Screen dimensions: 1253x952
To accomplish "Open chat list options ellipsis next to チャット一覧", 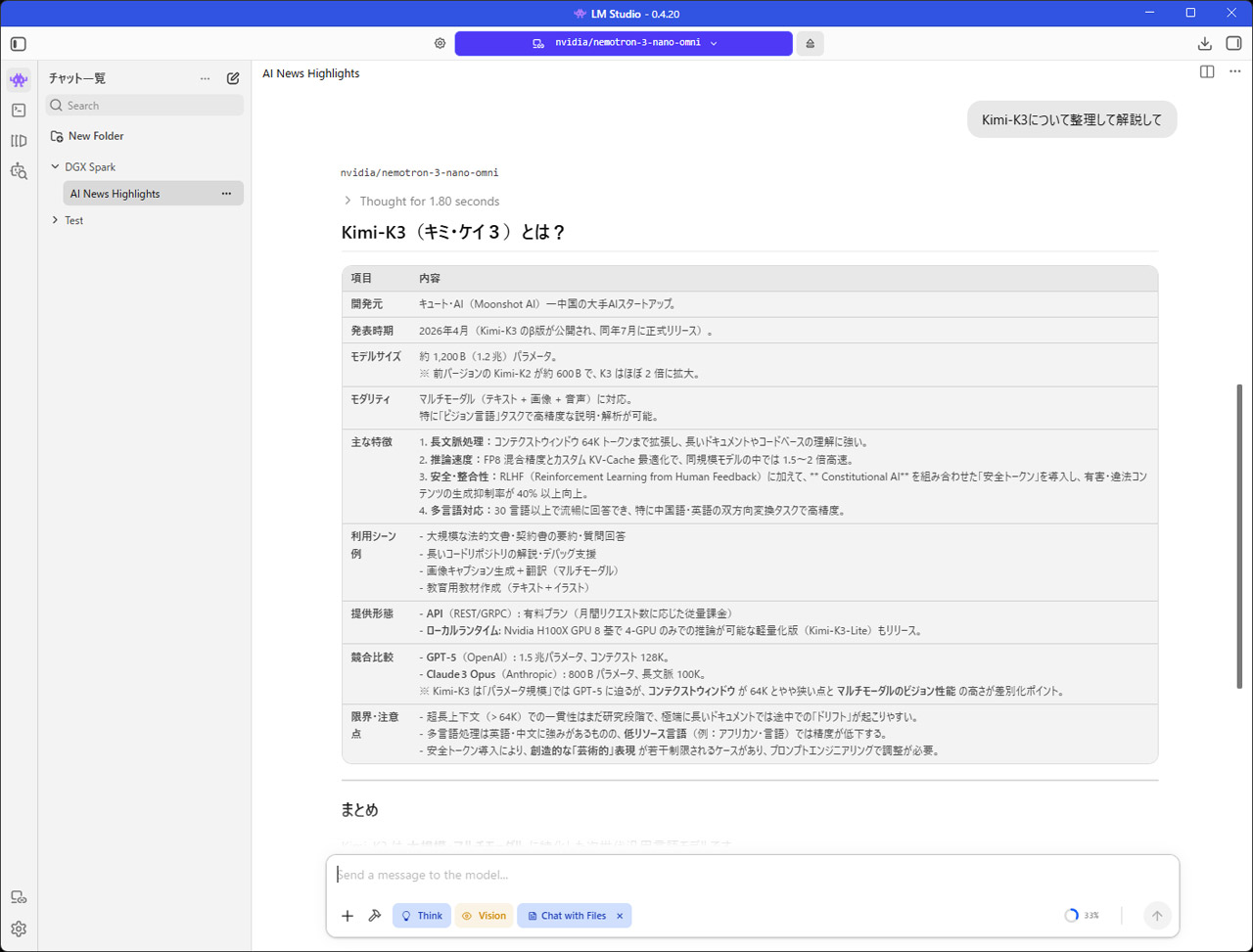I will [205, 78].
